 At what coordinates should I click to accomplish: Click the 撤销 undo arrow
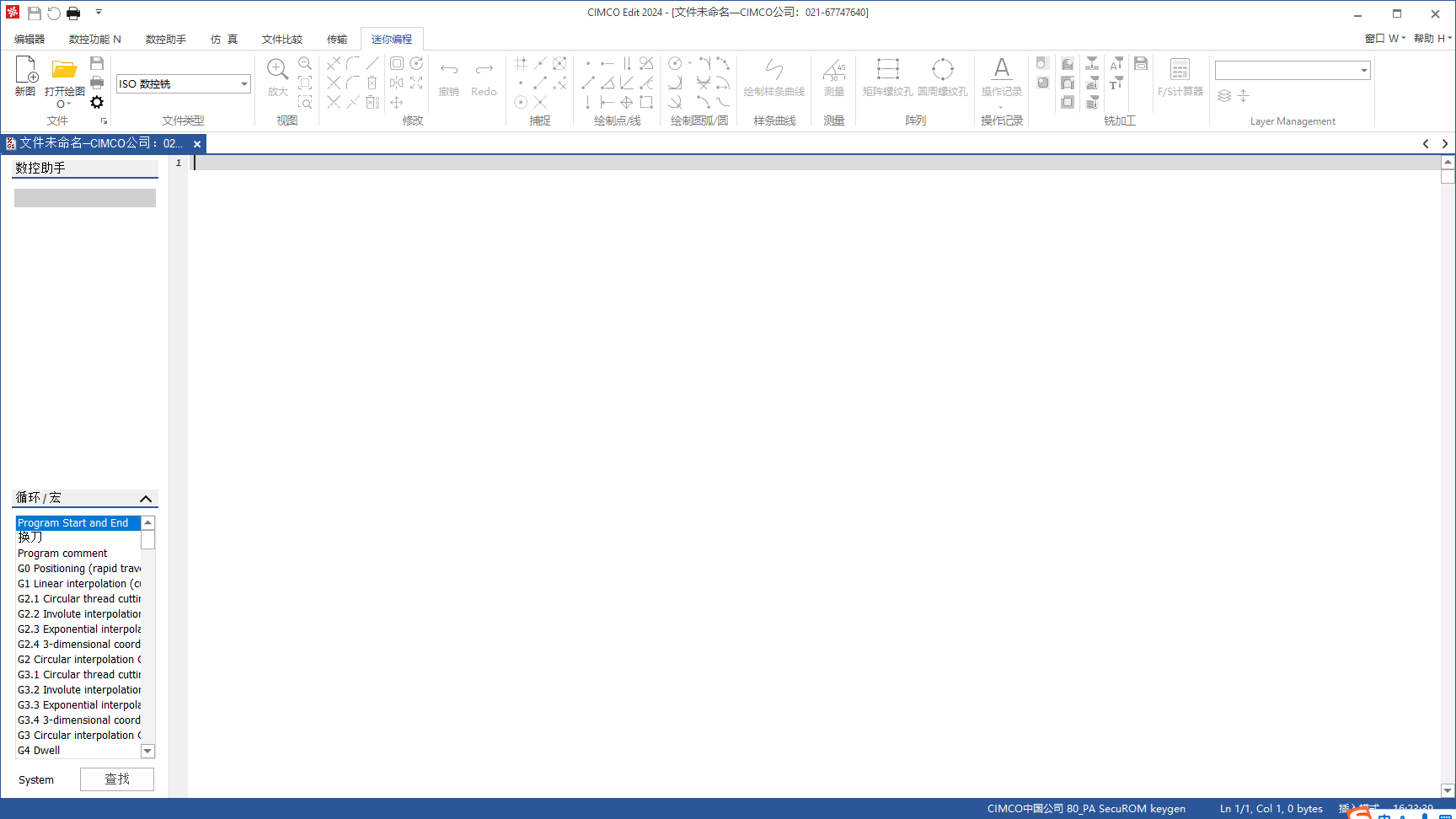[449, 76]
